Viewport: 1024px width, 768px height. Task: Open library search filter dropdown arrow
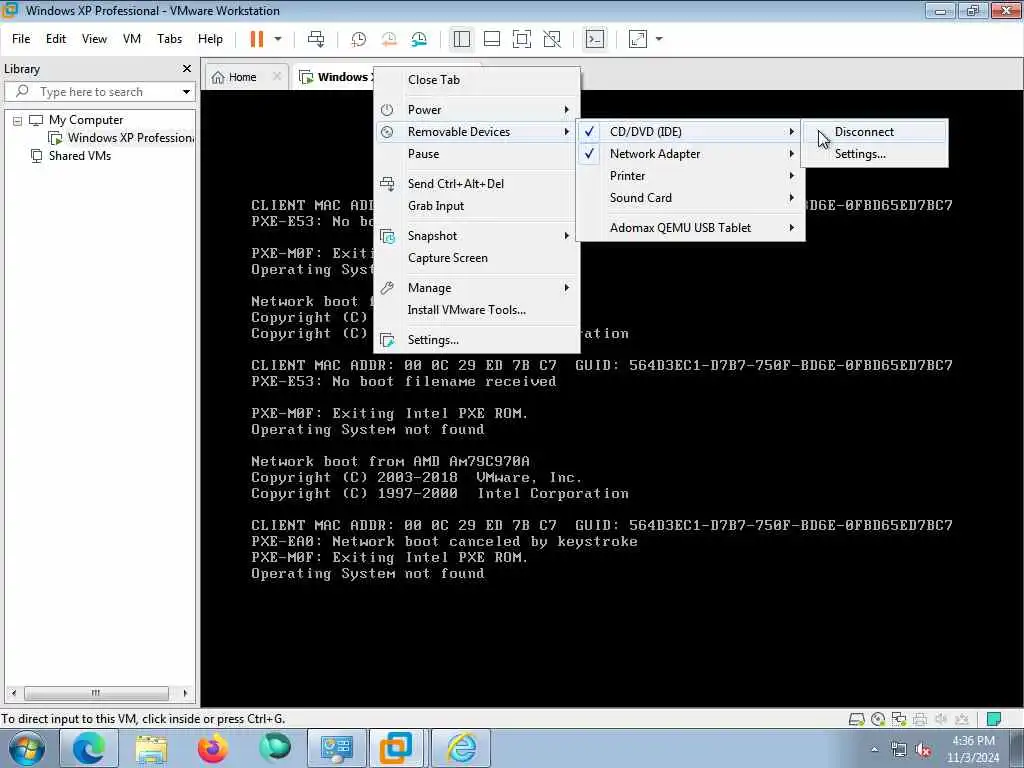click(186, 92)
